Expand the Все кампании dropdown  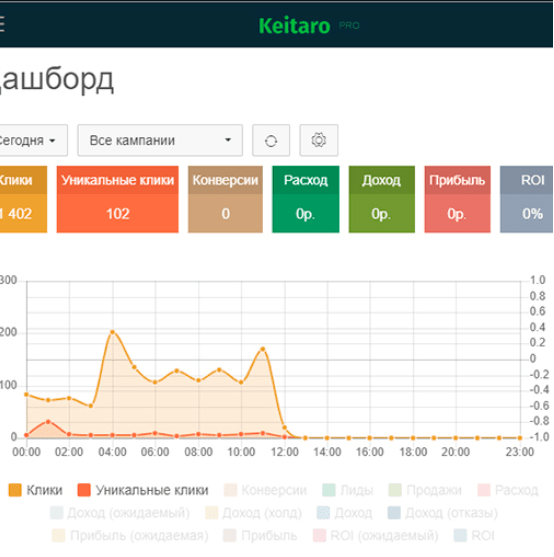coord(160,140)
